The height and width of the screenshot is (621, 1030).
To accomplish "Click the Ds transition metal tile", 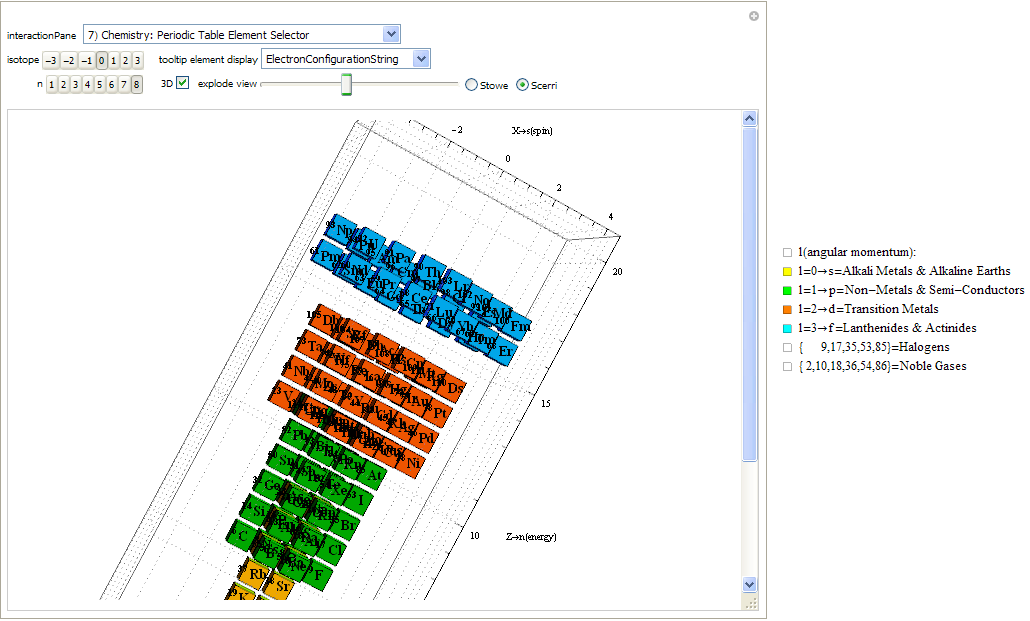I will point(455,388).
